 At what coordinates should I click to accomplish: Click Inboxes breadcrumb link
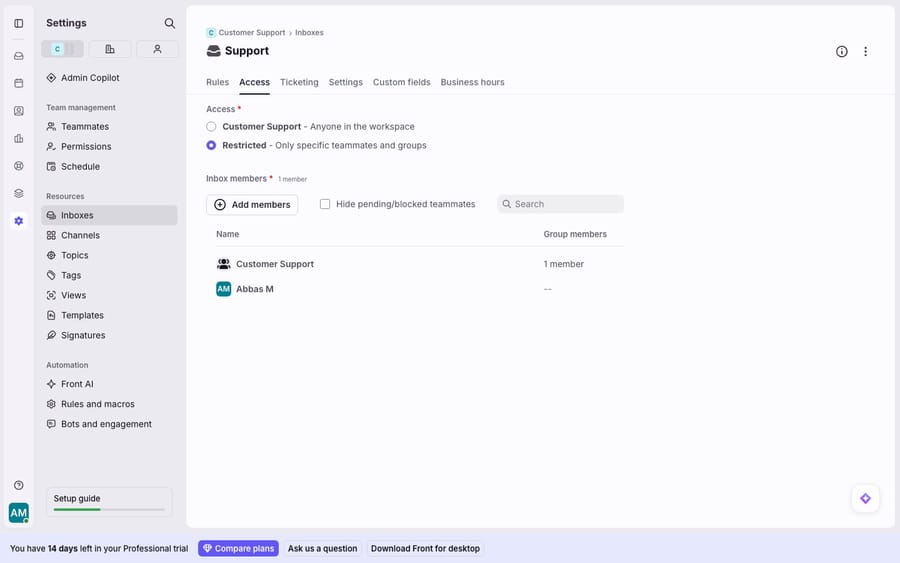point(309,33)
